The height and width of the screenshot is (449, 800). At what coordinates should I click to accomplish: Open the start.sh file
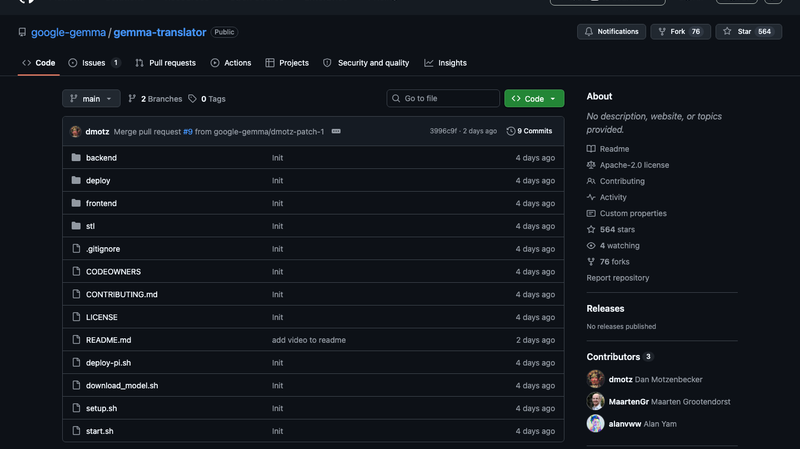99,431
